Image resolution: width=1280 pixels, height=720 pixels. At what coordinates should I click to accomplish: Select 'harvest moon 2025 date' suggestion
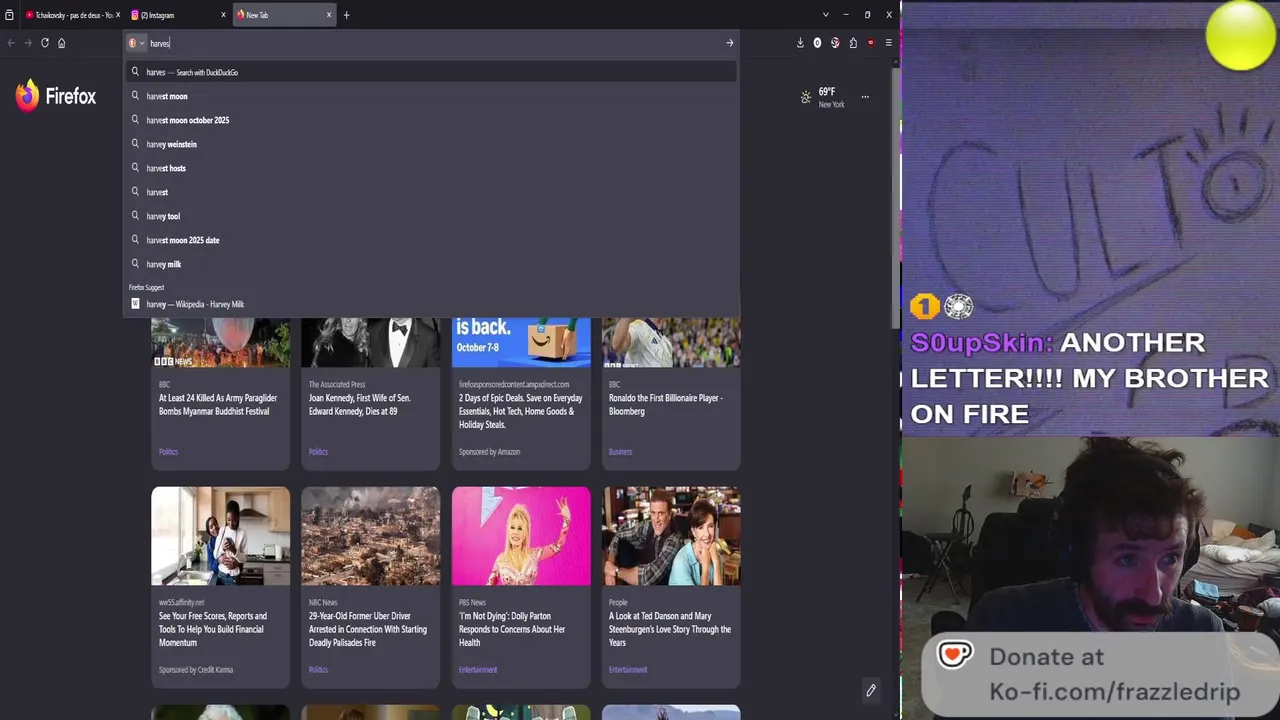pos(431,240)
